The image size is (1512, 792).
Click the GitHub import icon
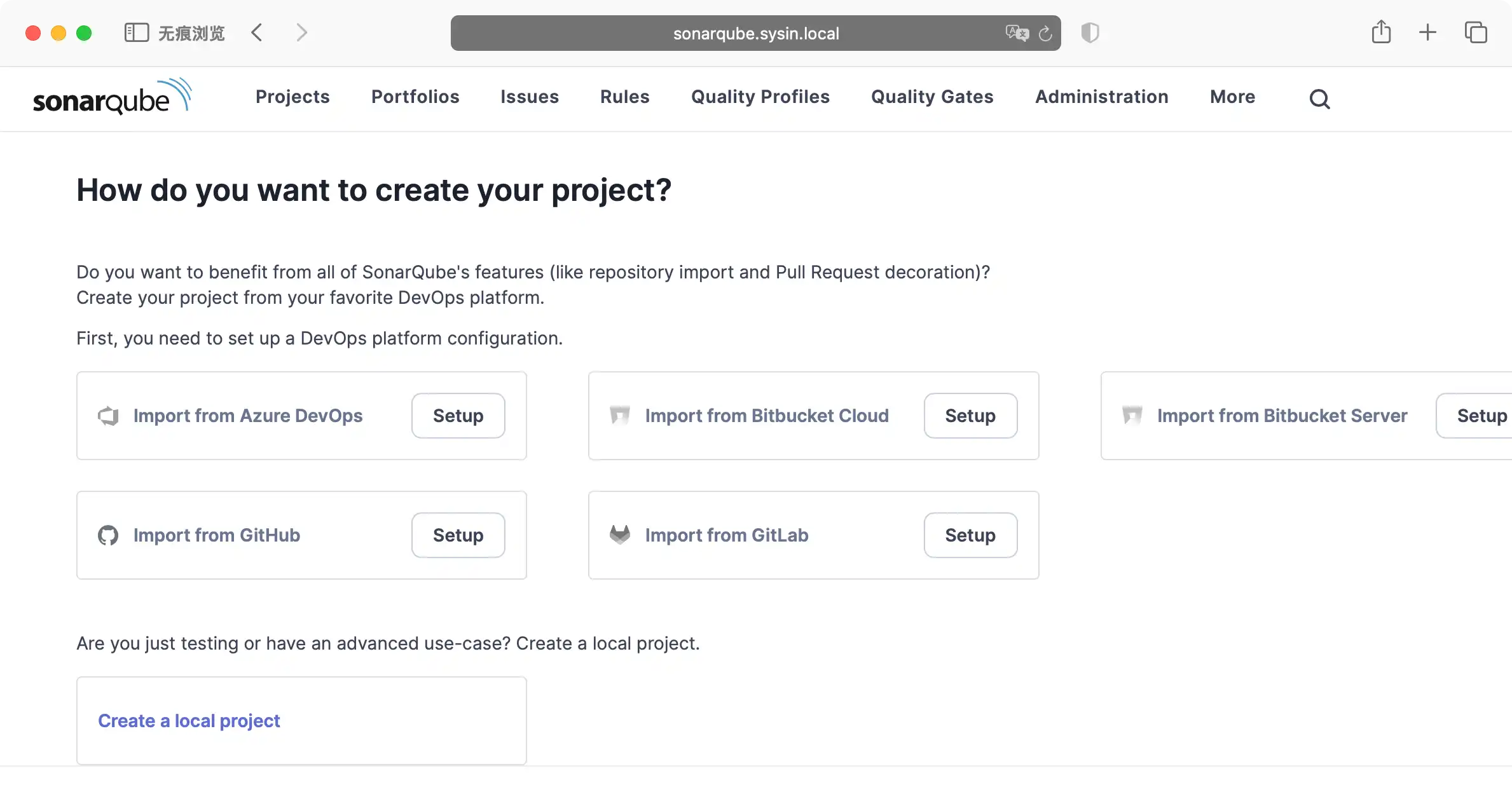tap(108, 534)
